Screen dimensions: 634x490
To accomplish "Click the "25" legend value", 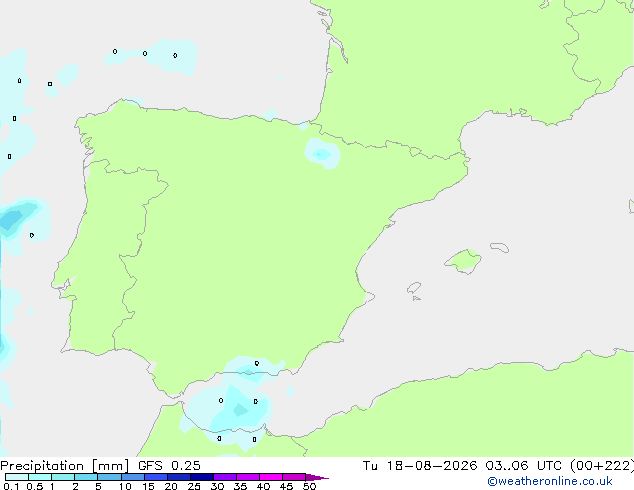I will 194,486.
